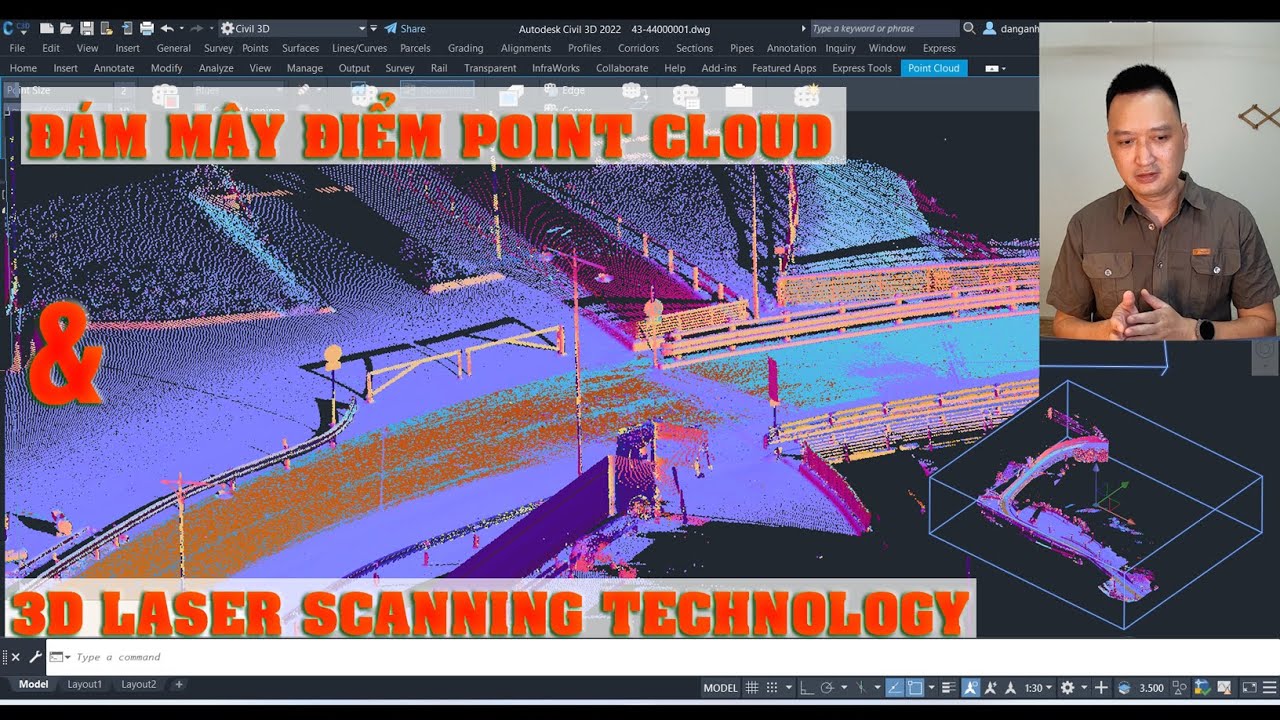Screen dimensions: 1280x720
Task: Open the File menu
Action: 17,48
